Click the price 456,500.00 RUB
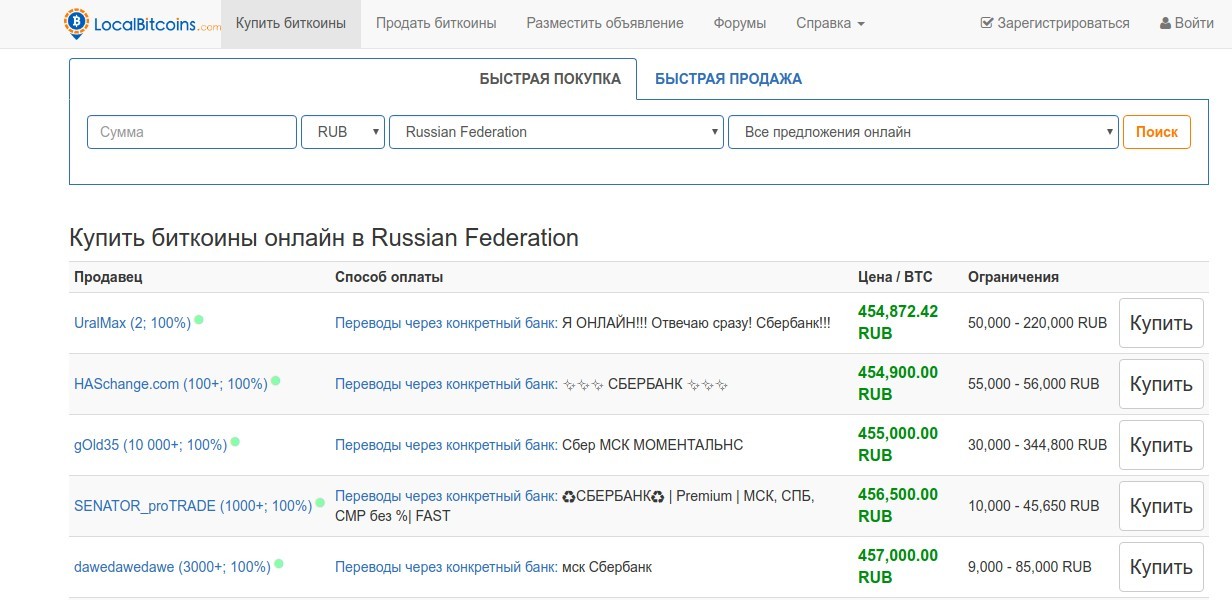 (898, 505)
